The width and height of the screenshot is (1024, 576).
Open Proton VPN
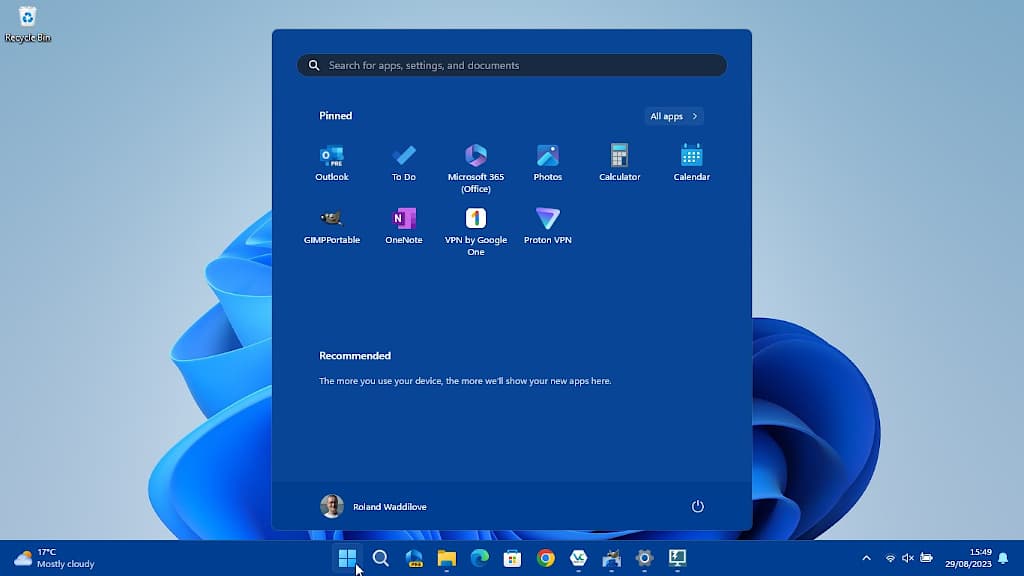tap(547, 220)
